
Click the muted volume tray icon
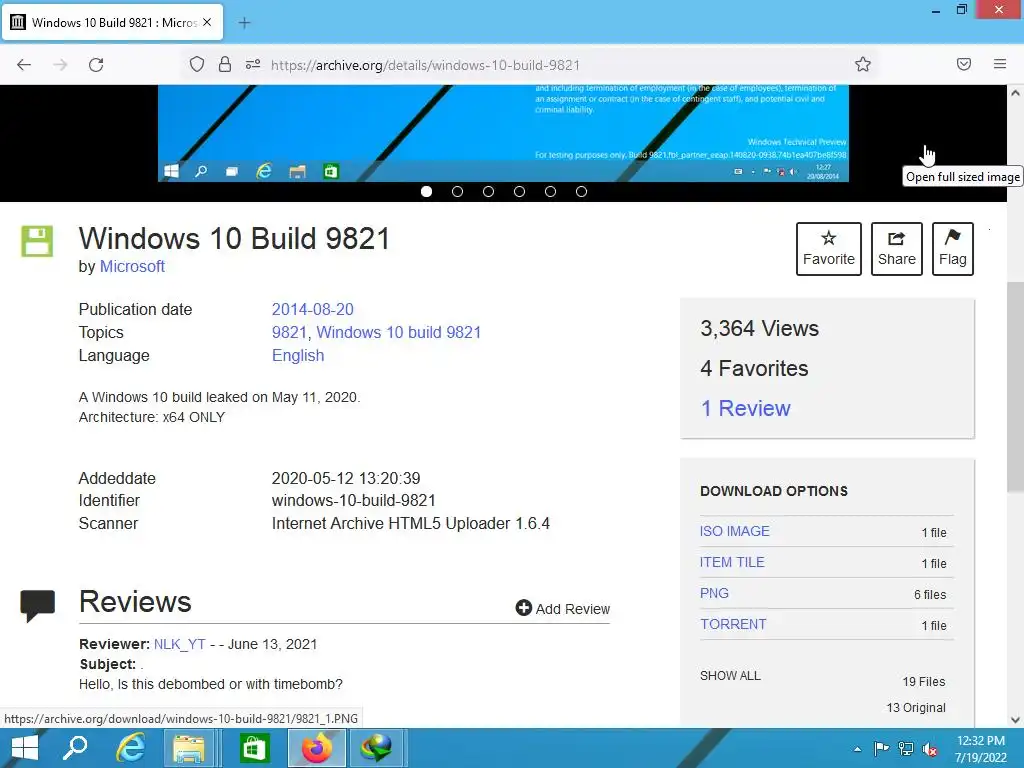[930, 748]
